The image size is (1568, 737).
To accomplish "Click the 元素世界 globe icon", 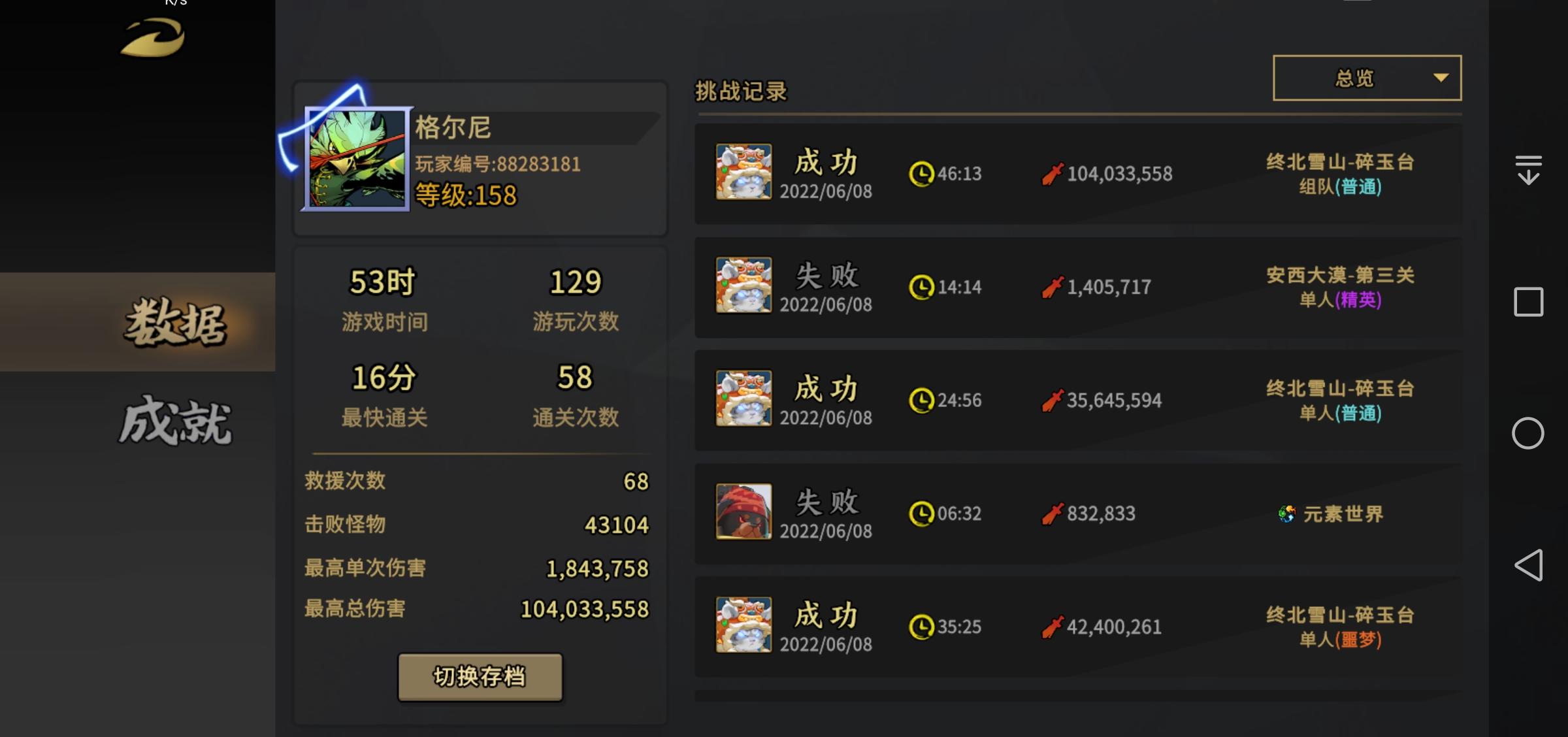I will (x=1286, y=514).
